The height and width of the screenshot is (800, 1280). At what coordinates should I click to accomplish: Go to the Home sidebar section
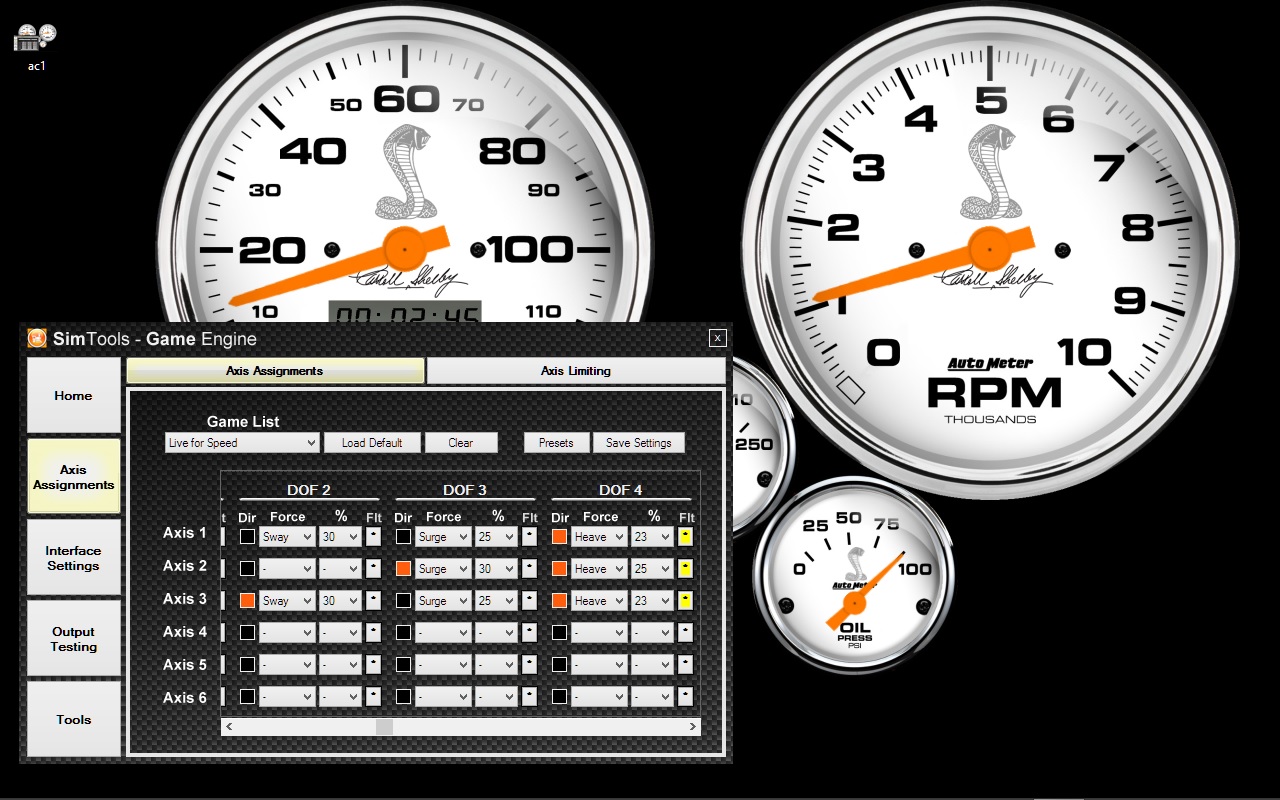[x=73, y=396]
